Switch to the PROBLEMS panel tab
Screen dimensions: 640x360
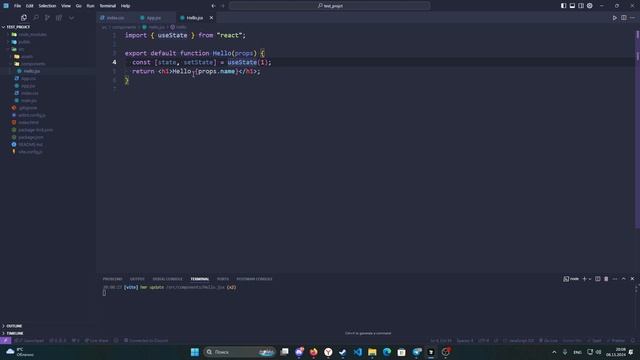click(113, 279)
